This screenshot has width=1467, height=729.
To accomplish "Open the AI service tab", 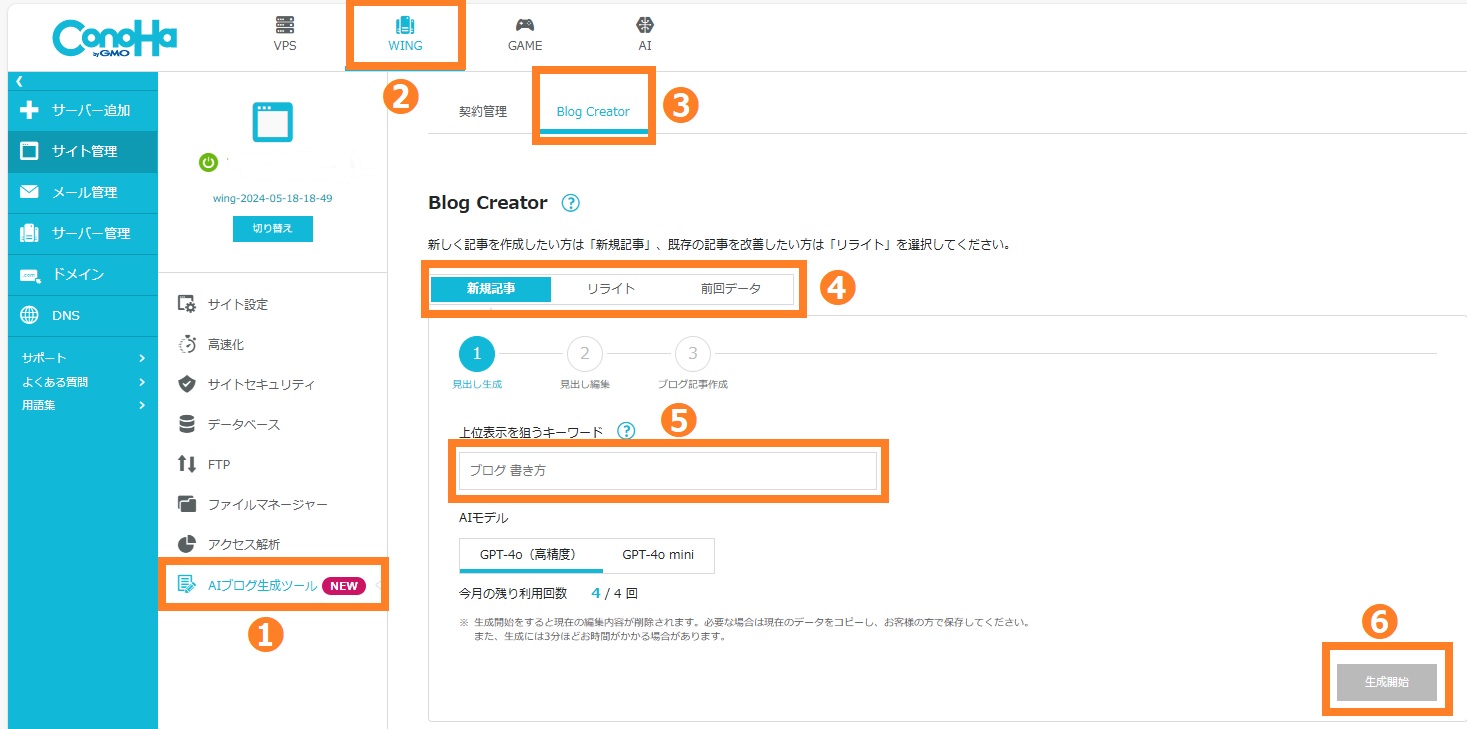I will [645, 34].
